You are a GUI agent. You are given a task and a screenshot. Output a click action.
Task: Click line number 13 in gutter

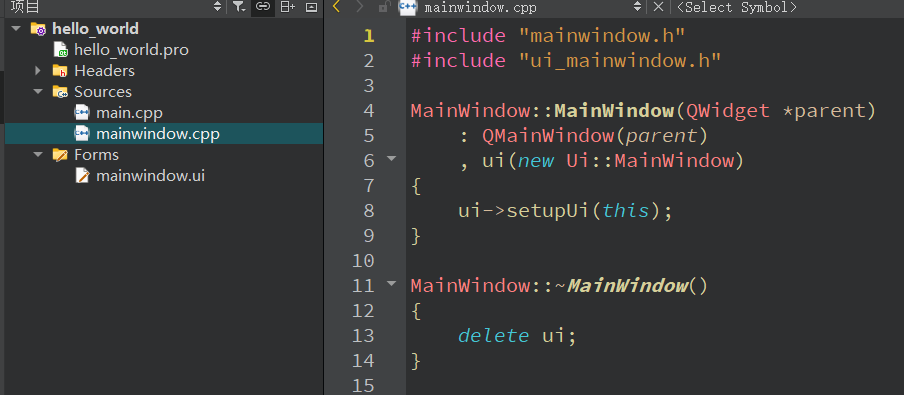pyautogui.click(x=364, y=336)
